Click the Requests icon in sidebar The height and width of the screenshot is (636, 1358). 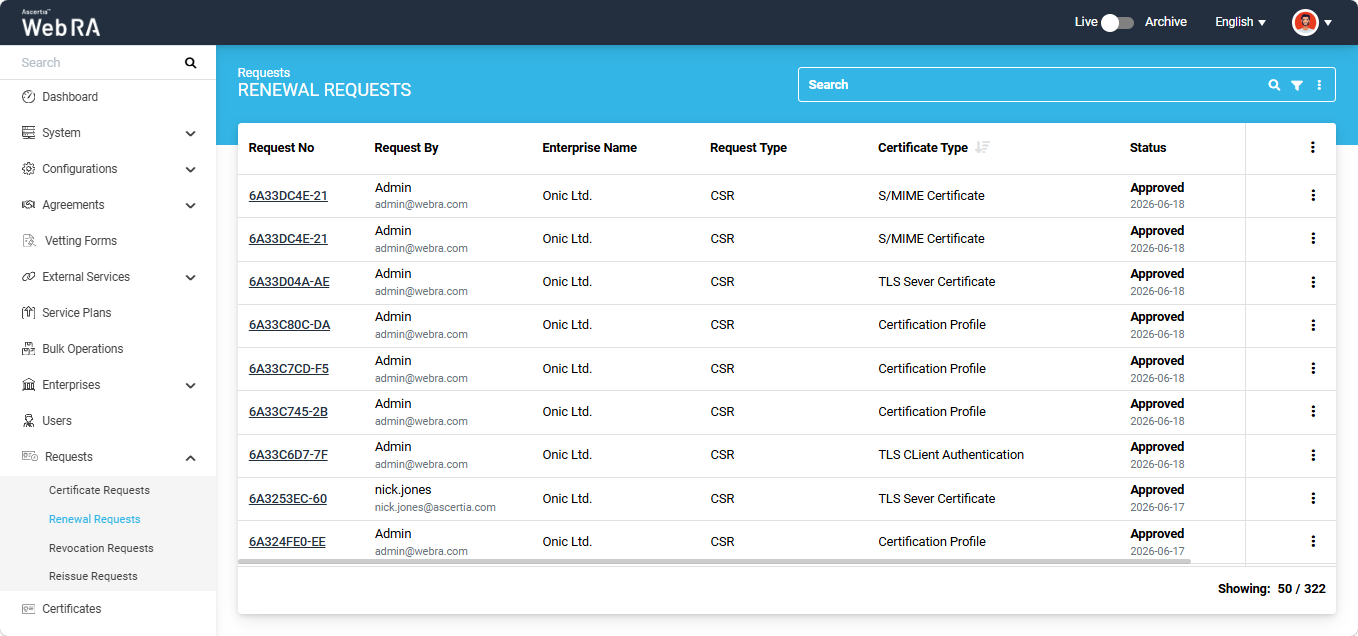click(29, 457)
